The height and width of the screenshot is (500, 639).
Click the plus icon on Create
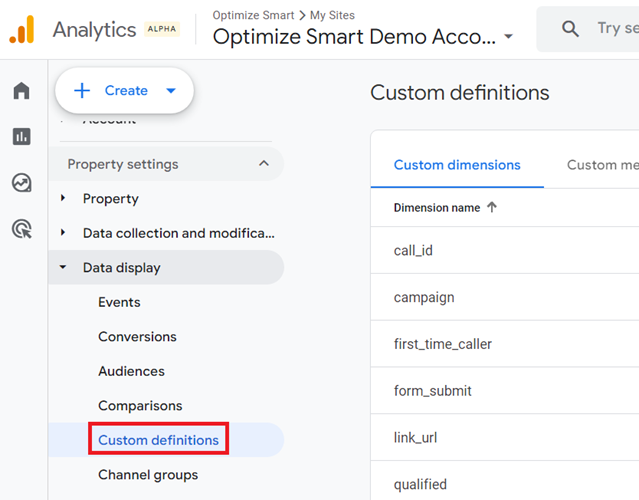(x=82, y=90)
